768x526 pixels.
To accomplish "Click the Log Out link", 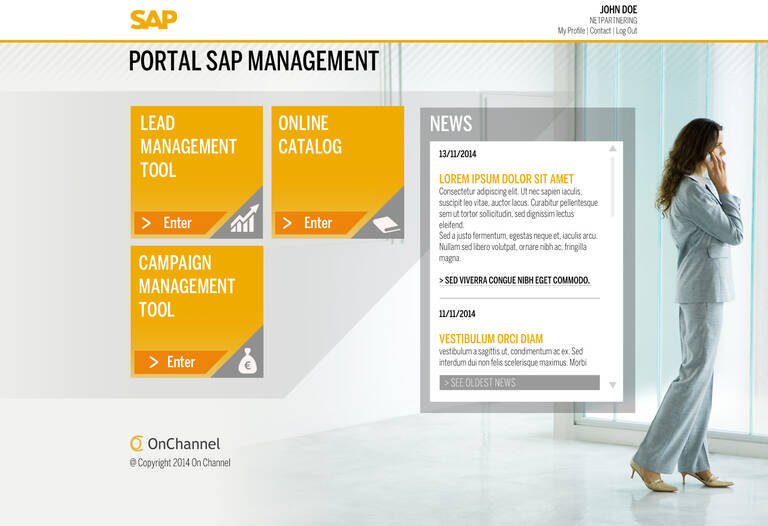I will click(x=626, y=30).
